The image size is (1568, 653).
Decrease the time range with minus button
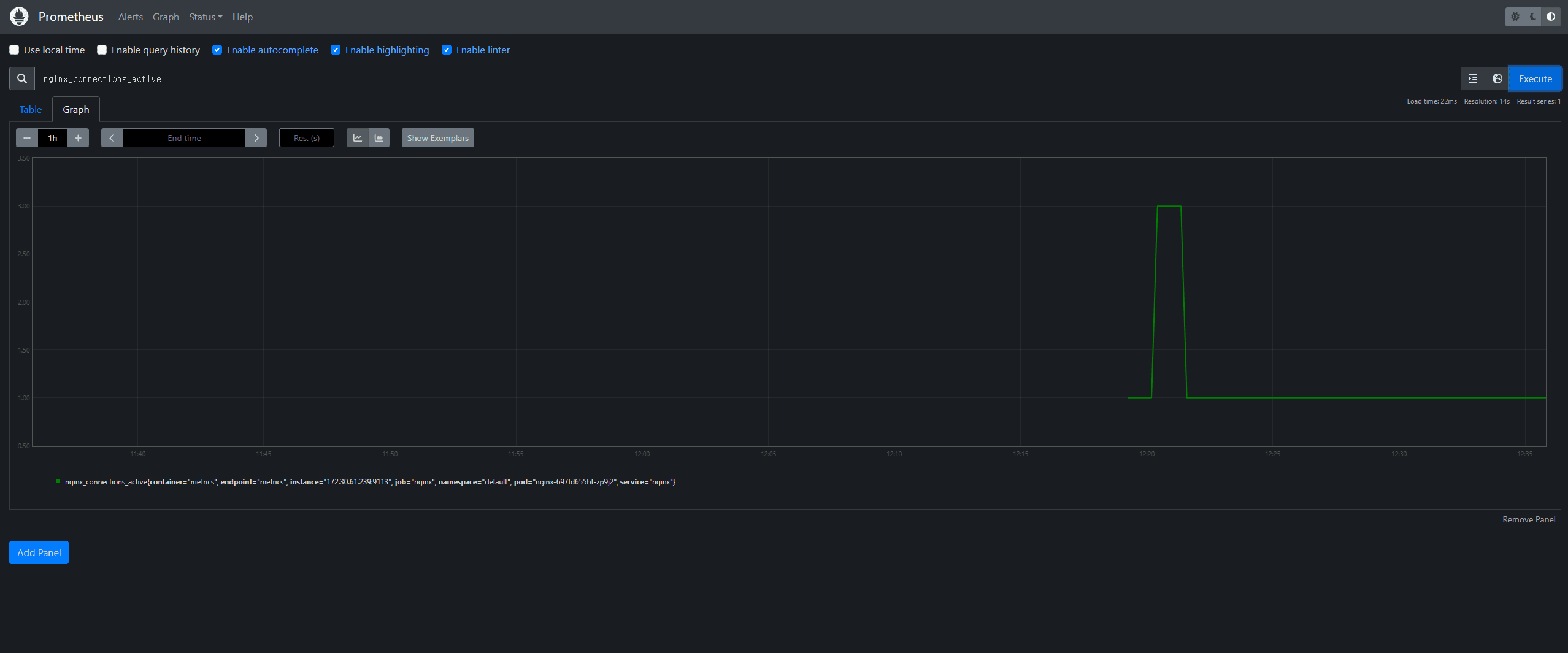[27, 138]
